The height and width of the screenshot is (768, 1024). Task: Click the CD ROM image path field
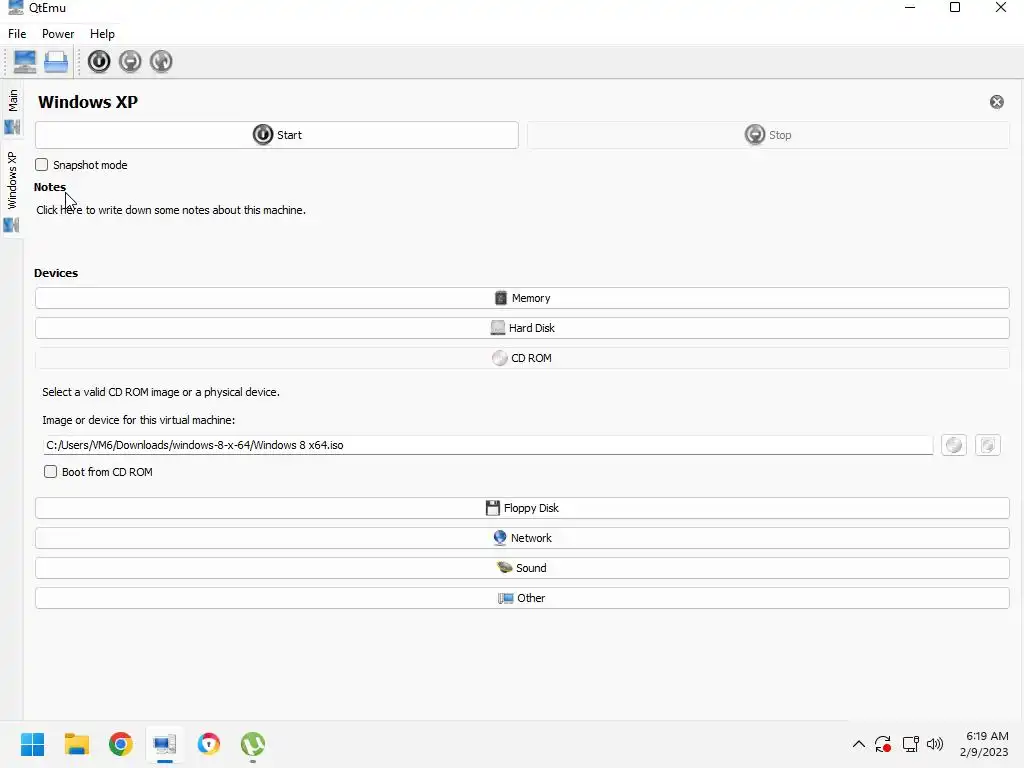click(488, 445)
